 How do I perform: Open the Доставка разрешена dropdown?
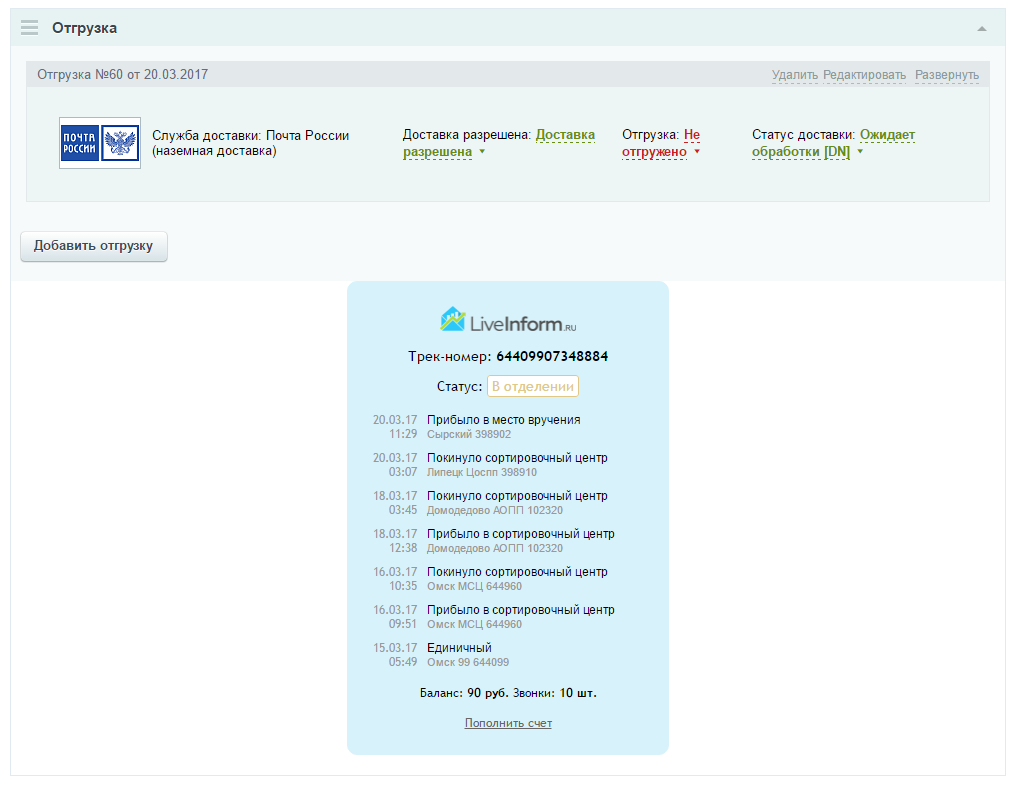[498, 143]
